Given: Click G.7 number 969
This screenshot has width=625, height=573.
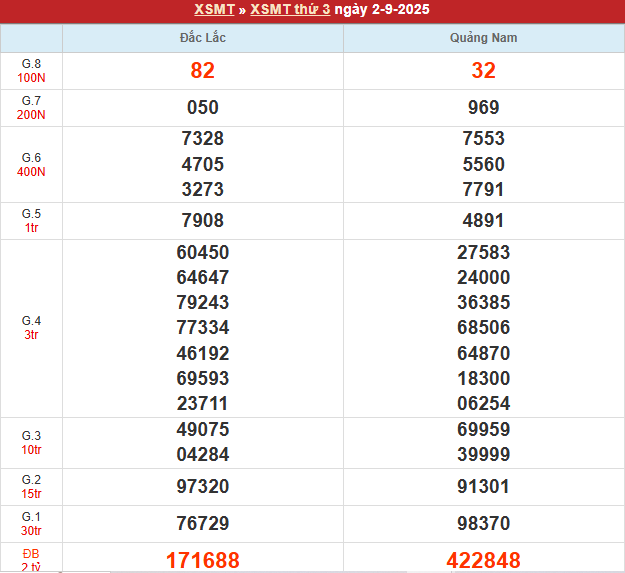Looking at the screenshot, I should tap(483, 108).
